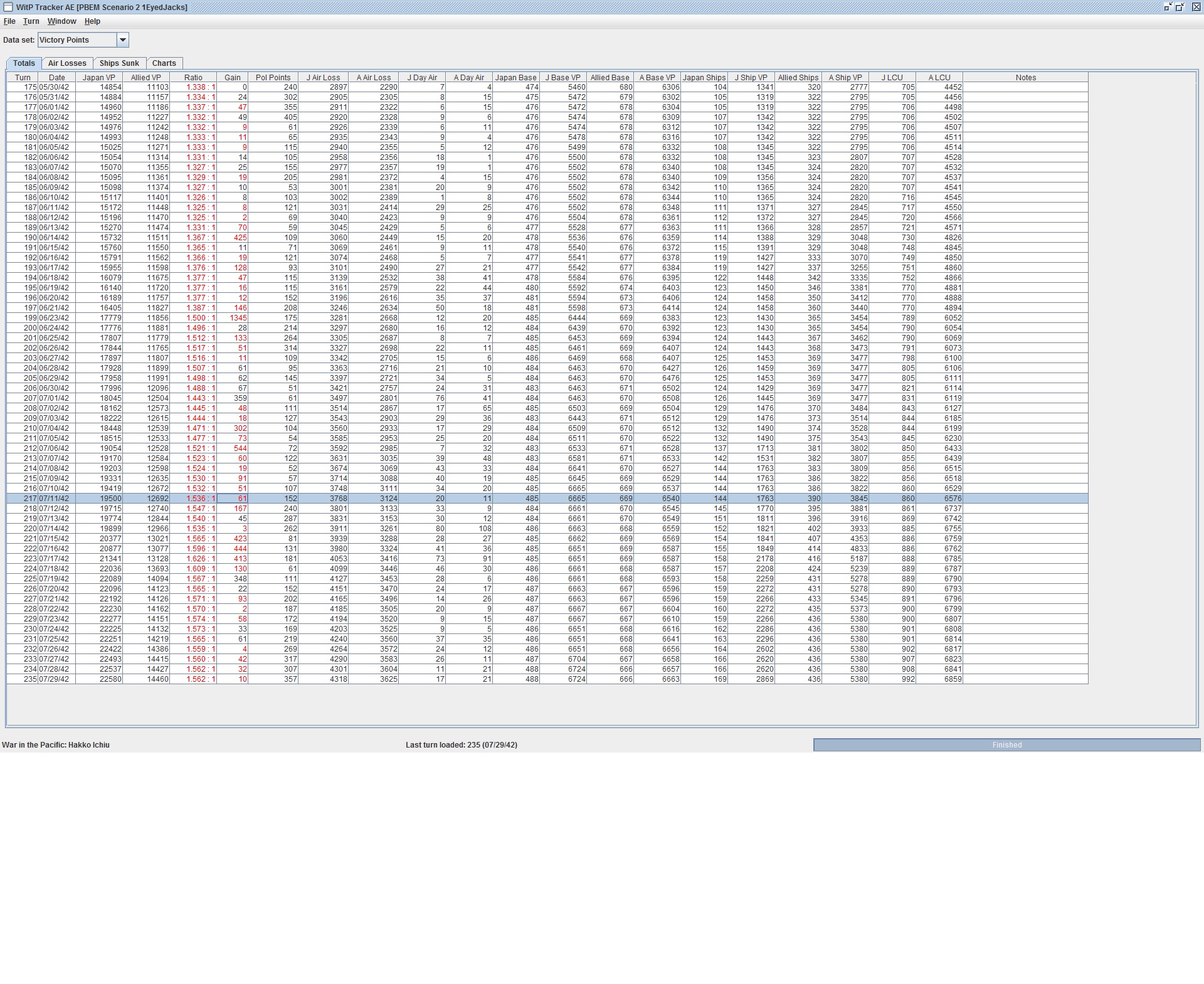Viewport: 1204px width, 984px height.
Task: Open the Data set dropdown arrow
Action: coord(123,40)
